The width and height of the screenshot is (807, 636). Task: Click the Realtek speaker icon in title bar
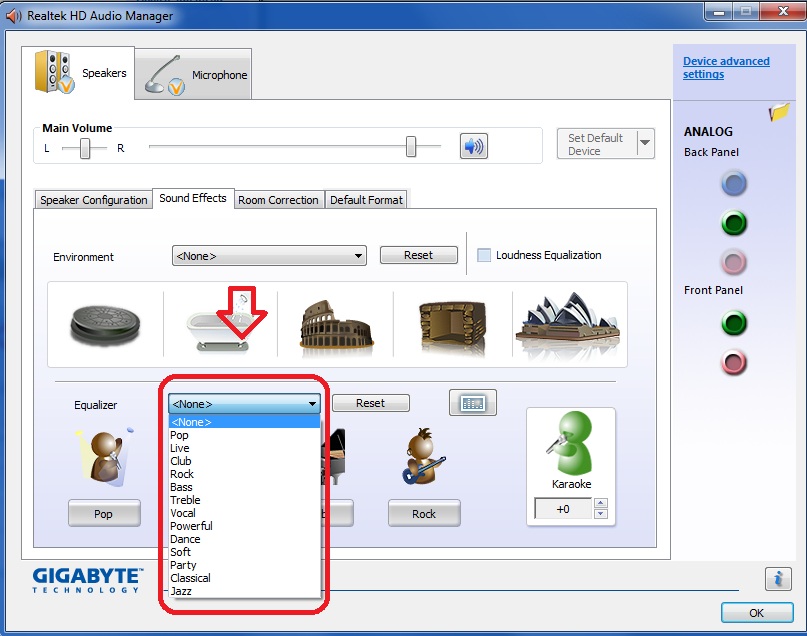point(13,16)
